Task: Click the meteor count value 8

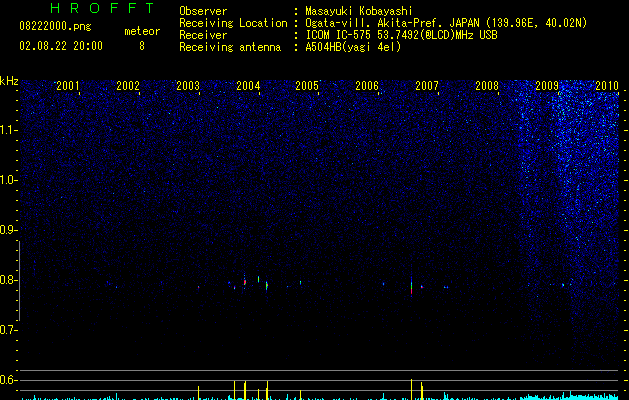Action: pyautogui.click(x=142, y=46)
